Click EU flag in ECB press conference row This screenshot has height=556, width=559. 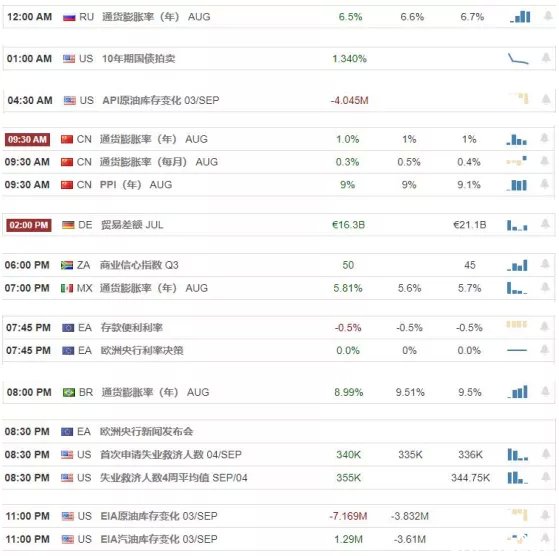[67, 432]
